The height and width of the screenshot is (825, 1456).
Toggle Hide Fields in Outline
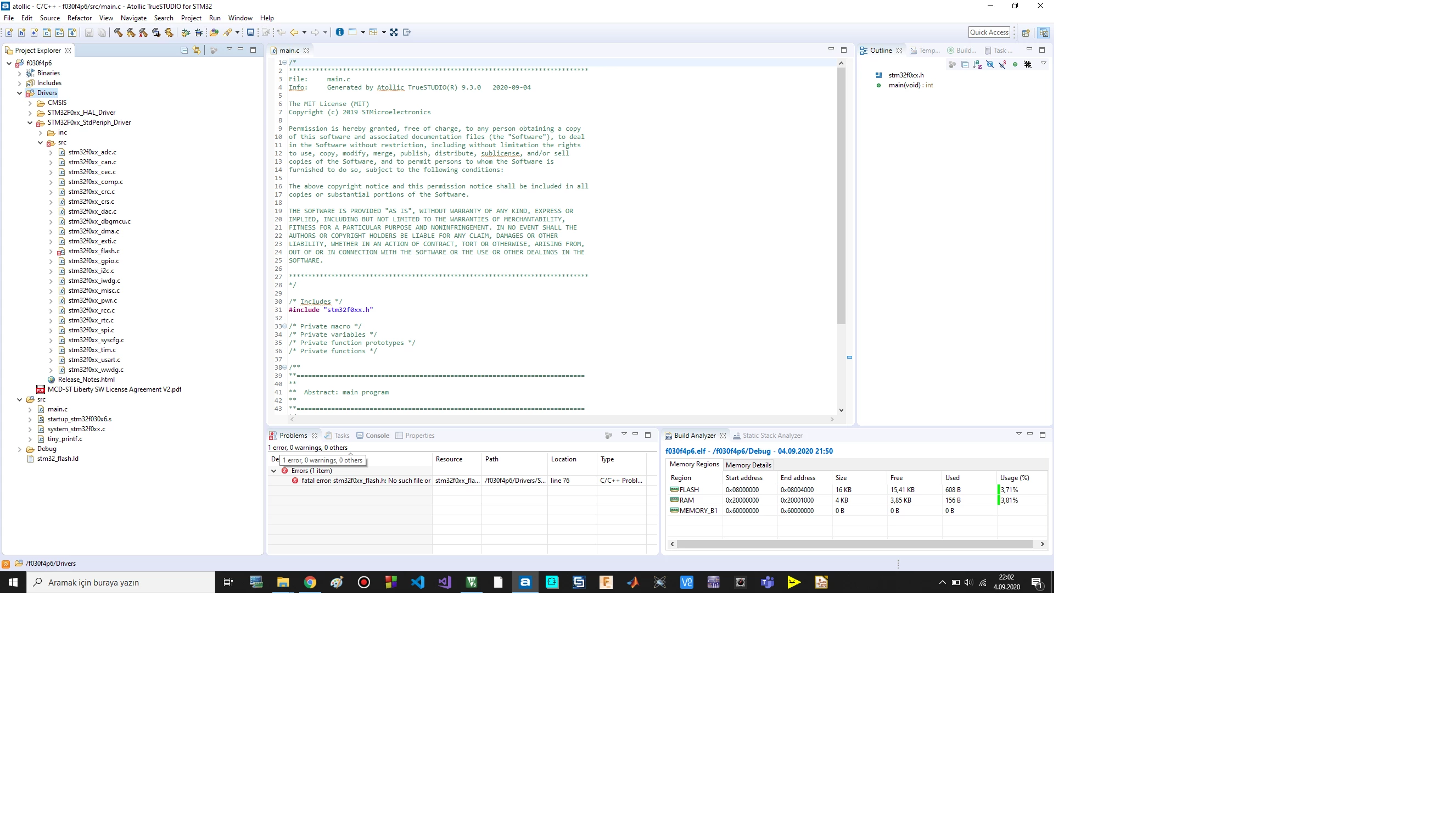990,65
